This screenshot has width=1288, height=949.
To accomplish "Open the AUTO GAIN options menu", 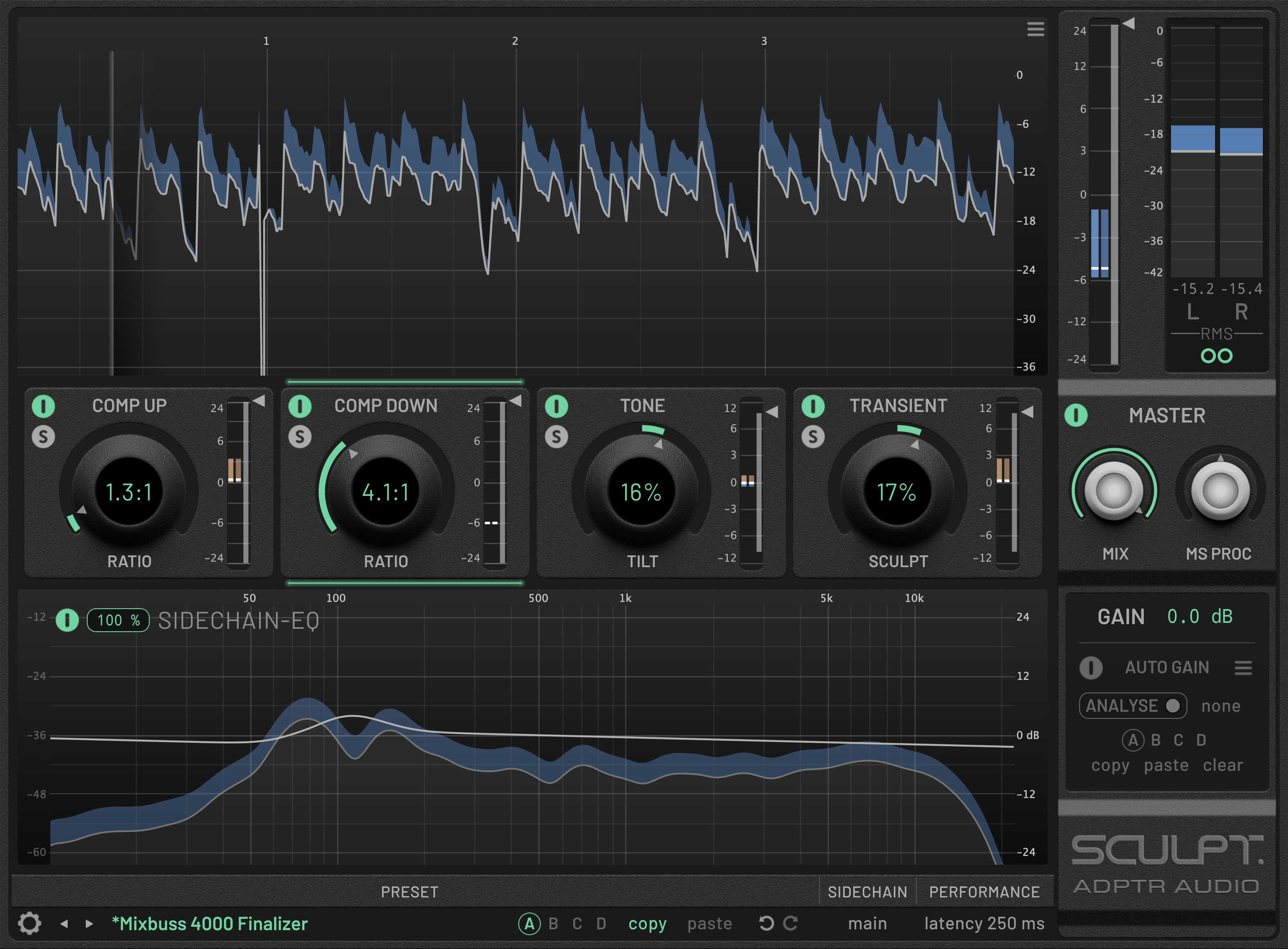I will 1243,667.
